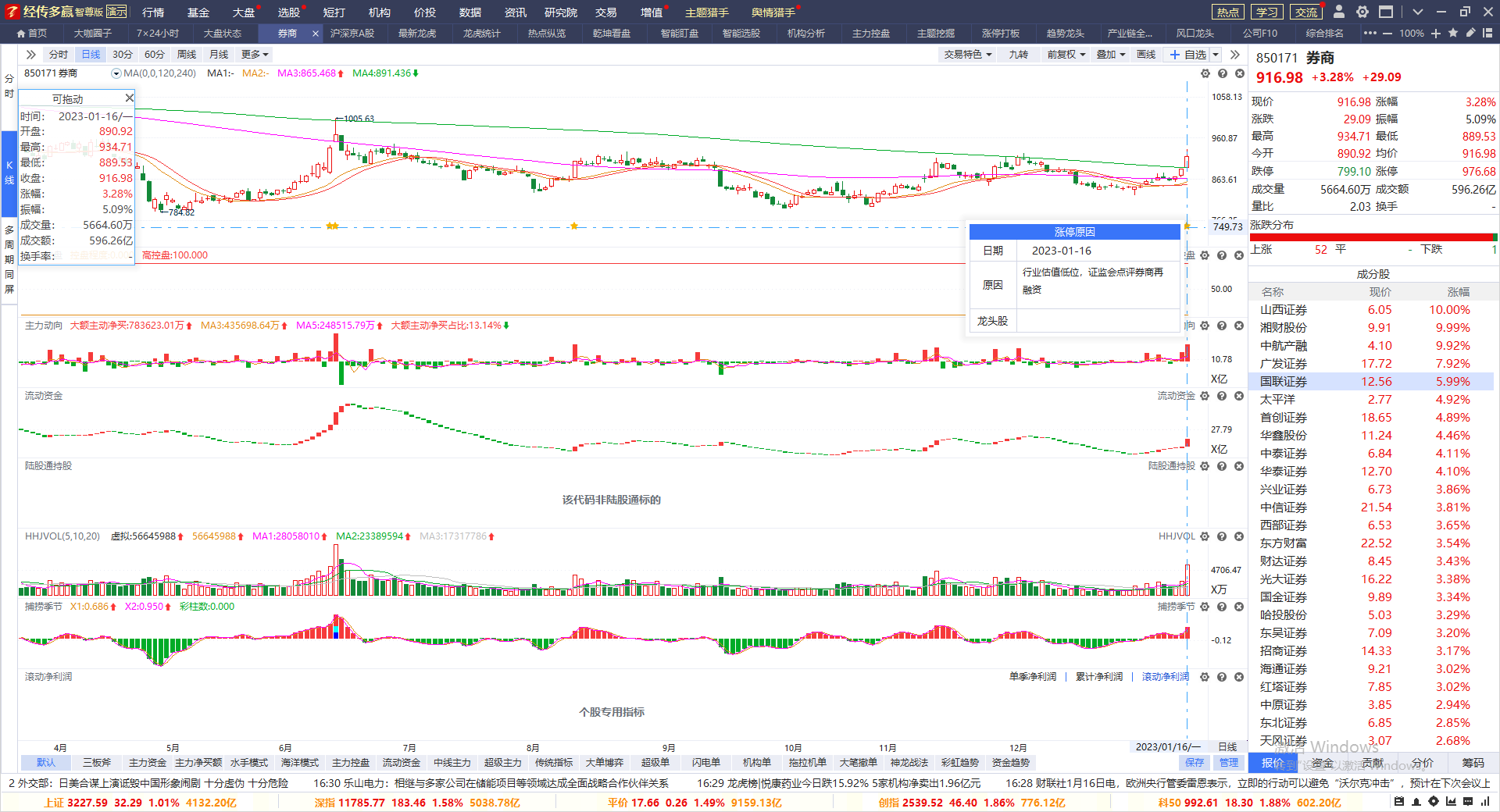Click help icon of 流动资金 panel
Screen dimensions: 1500x812
(1223, 396)
